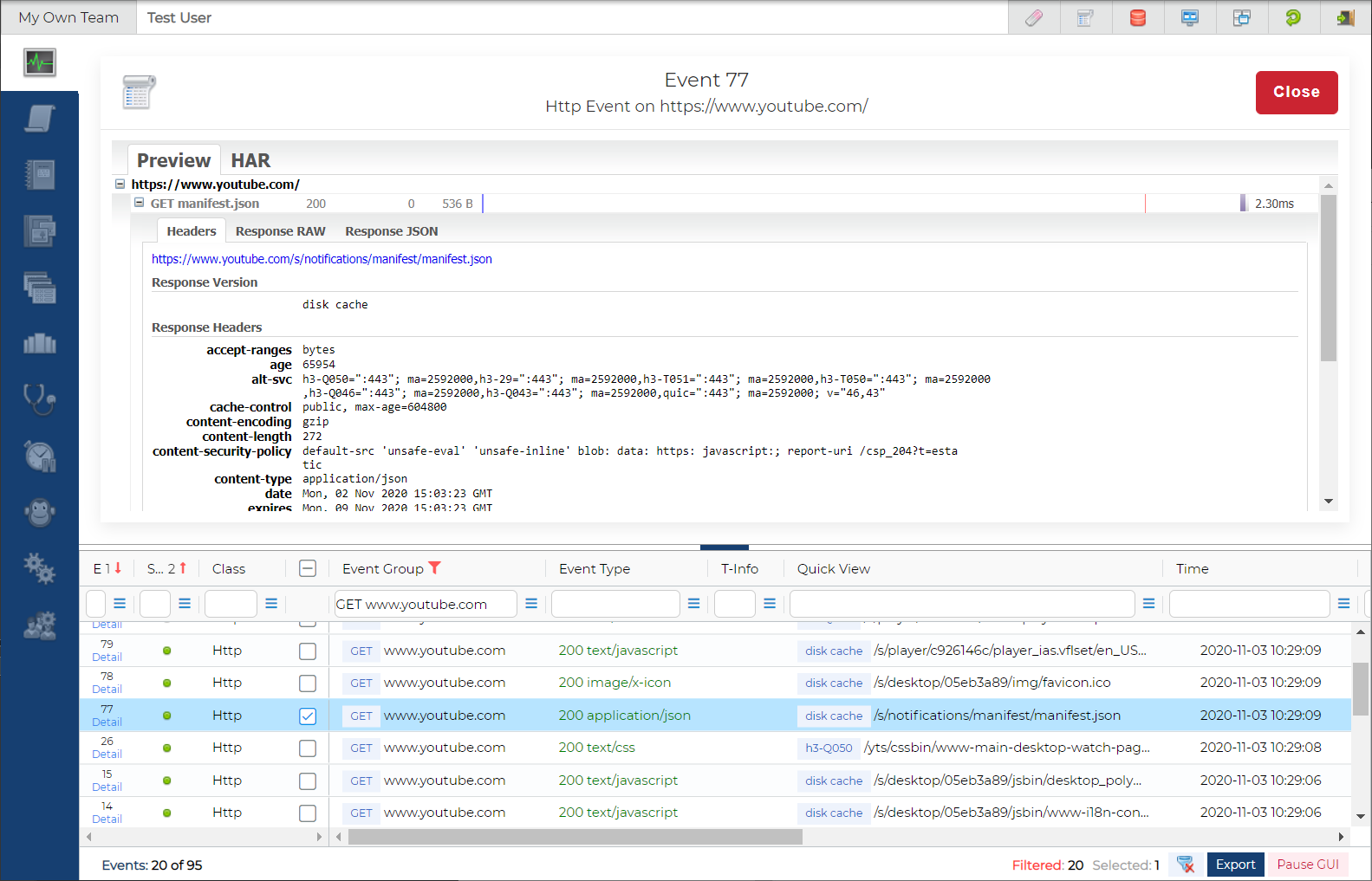This screenshot has height=881, width=1372.
Task: Open the filter menu for the S column
Action: pos(185,604)
